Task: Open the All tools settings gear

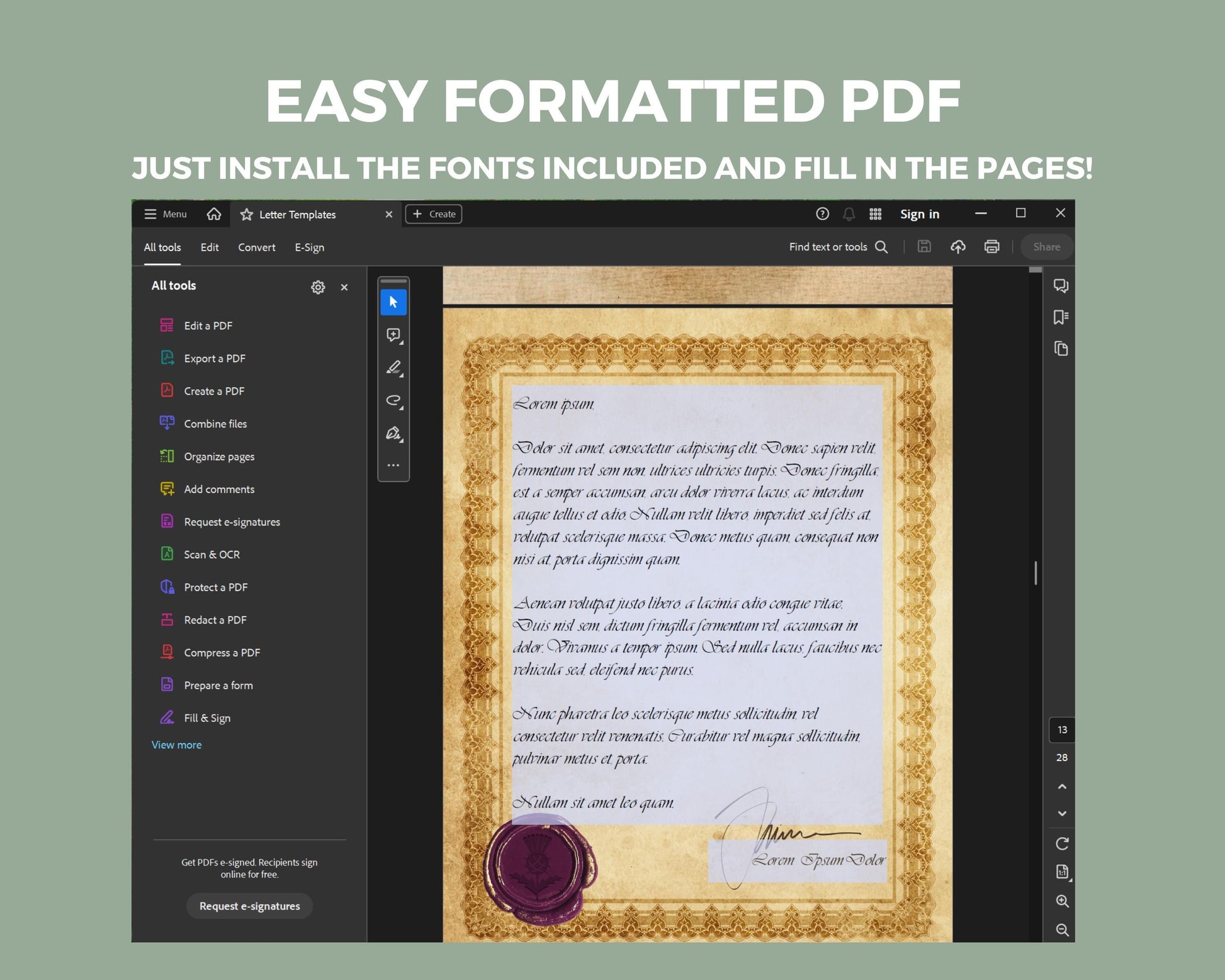Action: click(x=318, y=287)
